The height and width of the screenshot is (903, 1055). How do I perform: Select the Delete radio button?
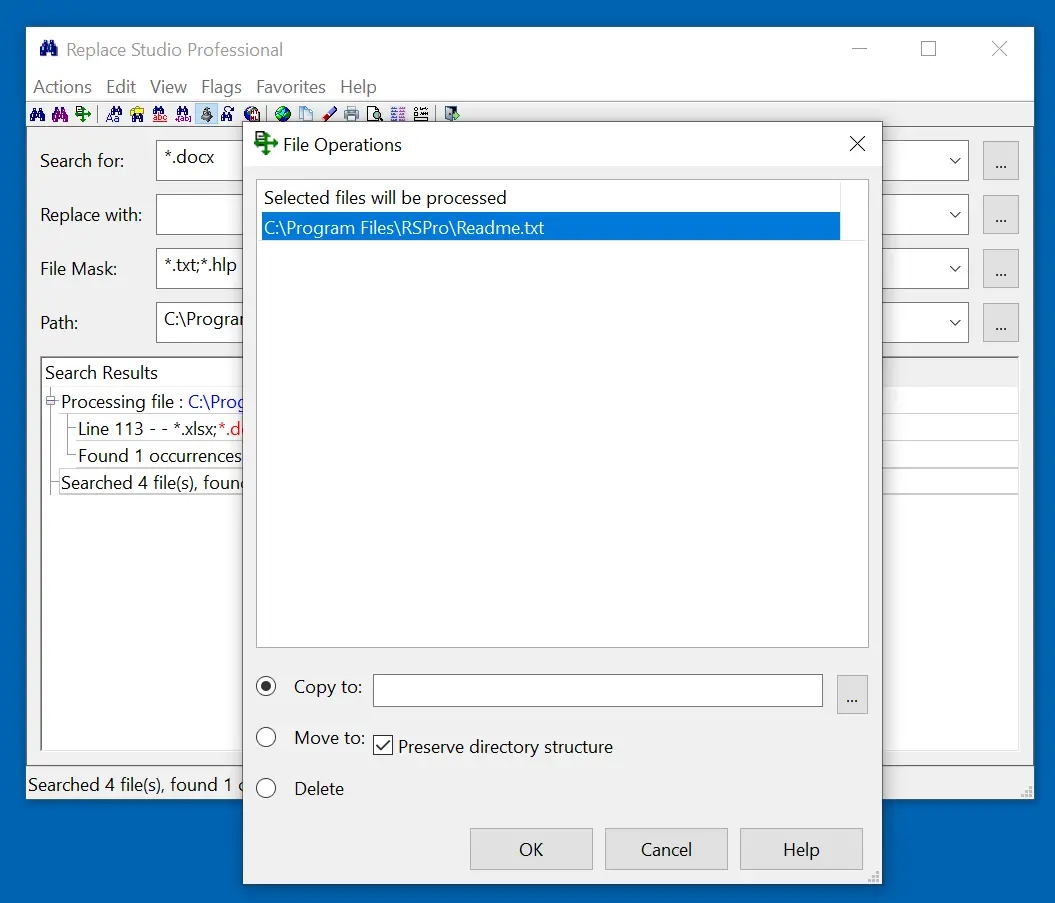click(x=266, y=788)
